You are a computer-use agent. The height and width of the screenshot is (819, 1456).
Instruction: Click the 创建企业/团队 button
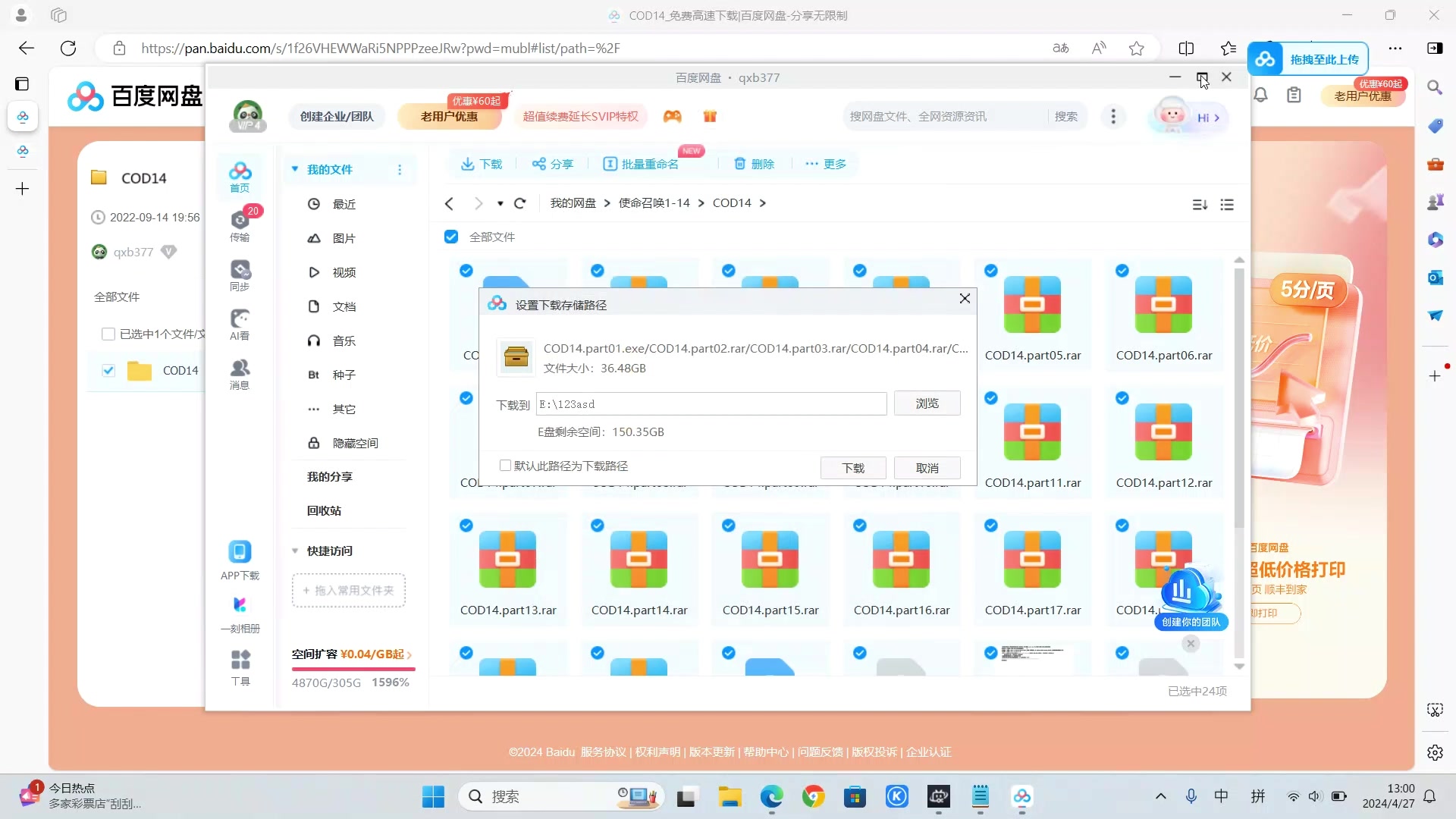click(x=337, y=116)
